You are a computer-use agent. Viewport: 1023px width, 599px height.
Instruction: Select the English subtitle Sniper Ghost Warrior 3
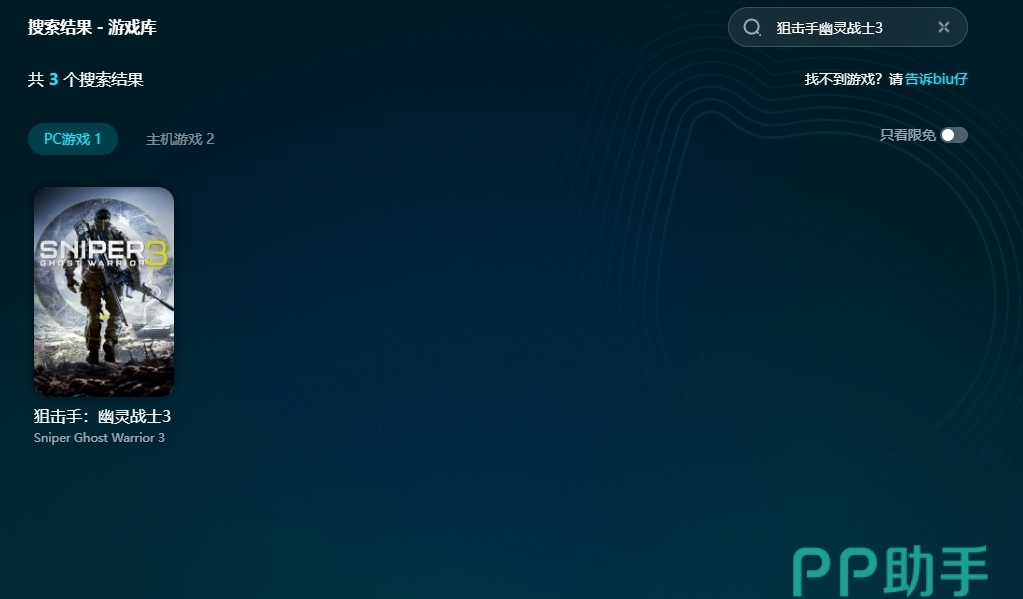pos(99,438)
